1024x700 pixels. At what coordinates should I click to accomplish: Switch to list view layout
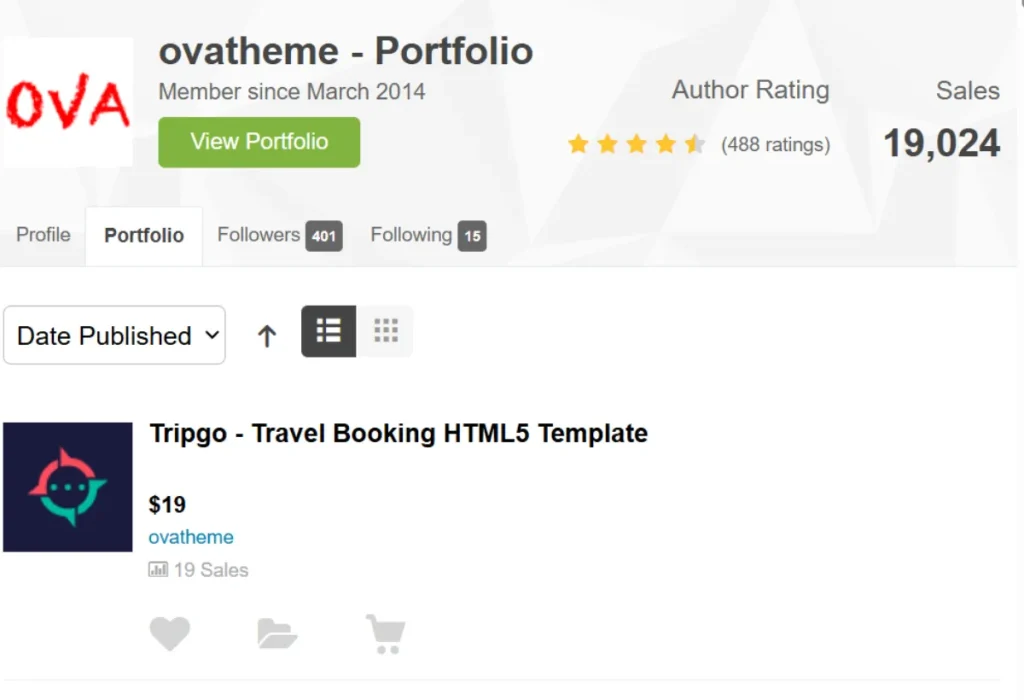[328, 331]
